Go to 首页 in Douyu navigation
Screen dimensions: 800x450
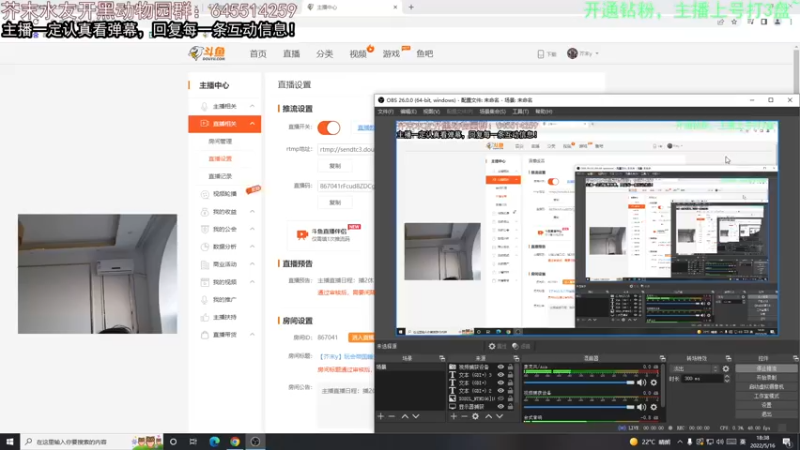(258, 54)
